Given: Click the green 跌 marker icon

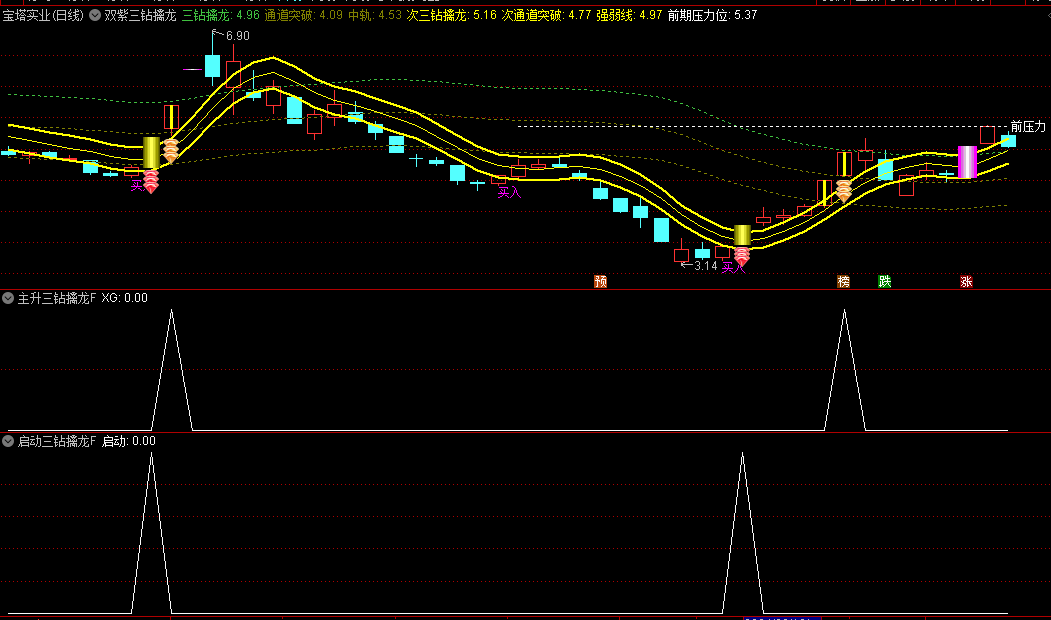Looking at the screenshot, I should 885,282.
